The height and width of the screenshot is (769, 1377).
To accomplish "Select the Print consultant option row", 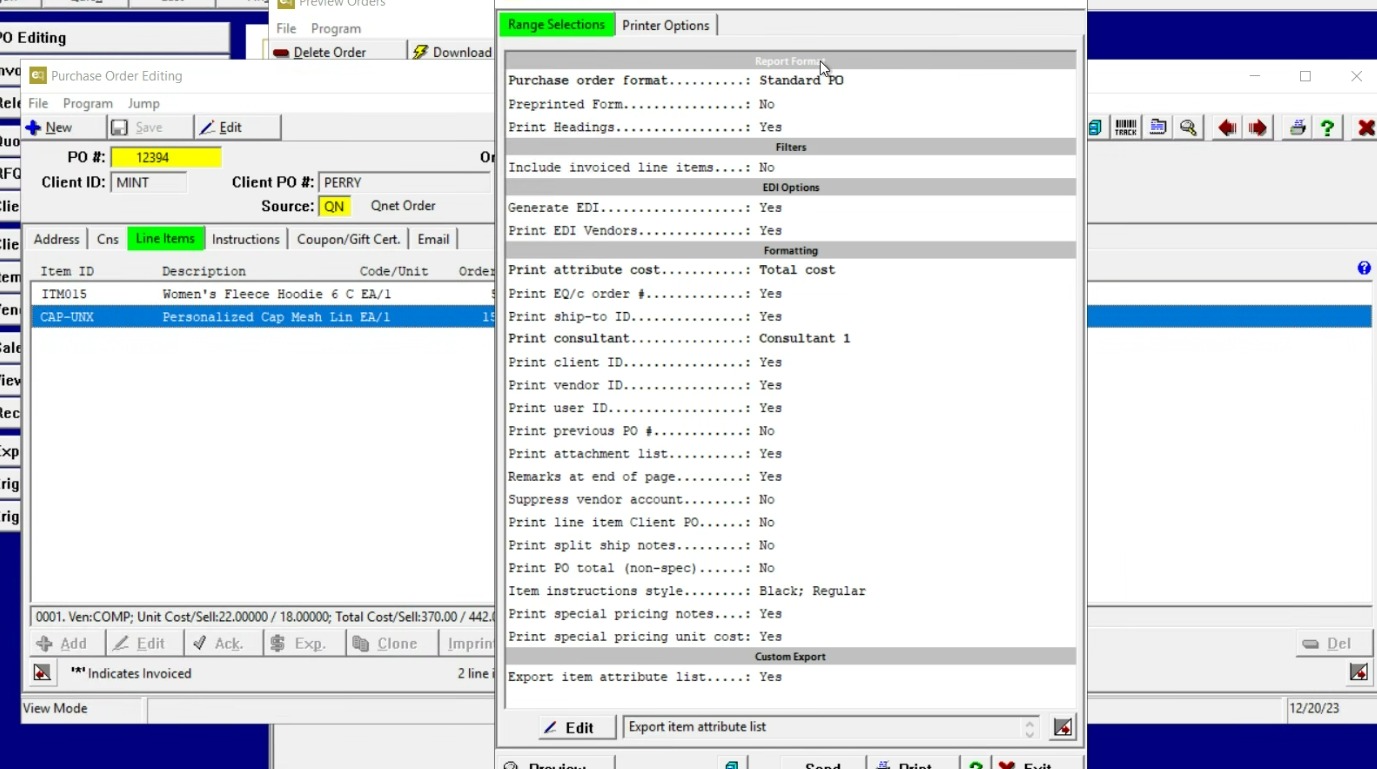I will (x=790, y=338).
